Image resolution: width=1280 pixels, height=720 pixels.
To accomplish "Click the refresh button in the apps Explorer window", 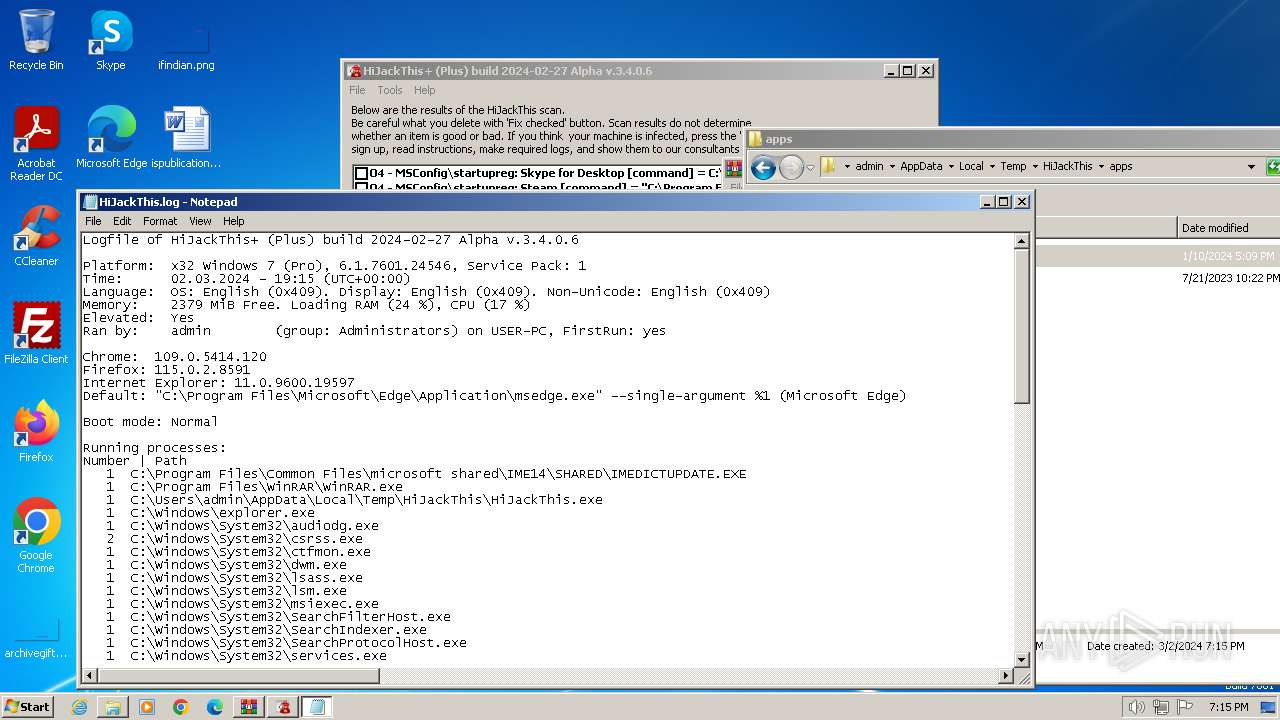I will (x=1273, y=167).
